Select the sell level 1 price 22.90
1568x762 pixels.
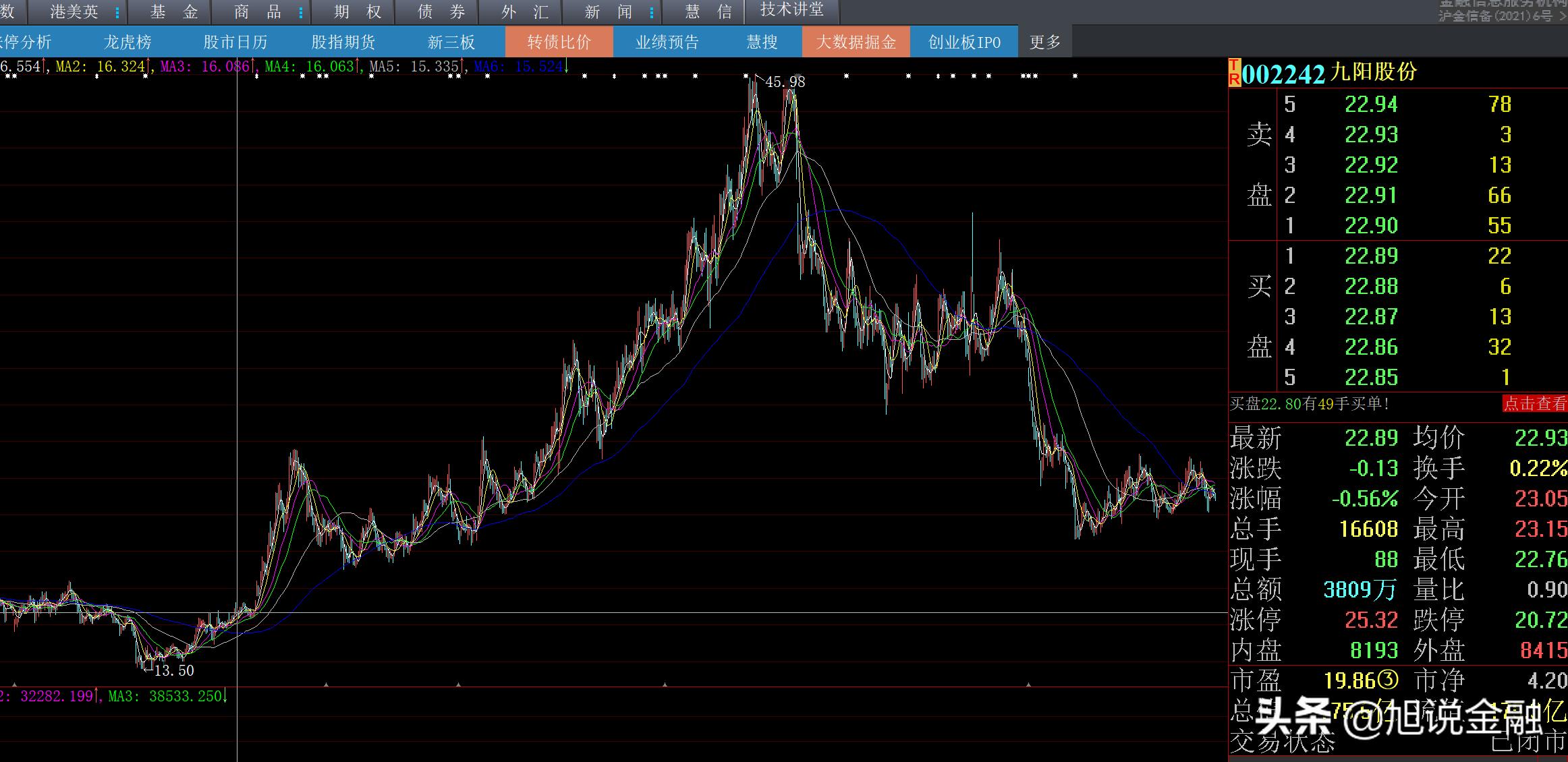1370,225
